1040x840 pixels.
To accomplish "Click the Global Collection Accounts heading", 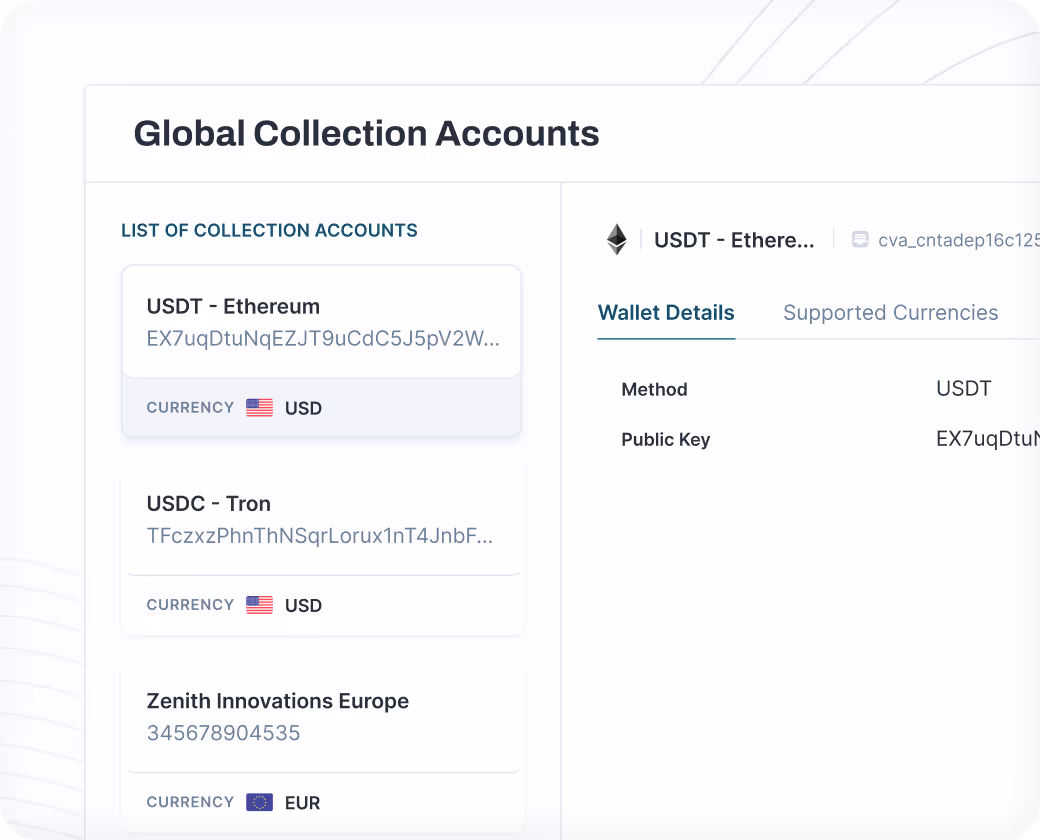I will 366,133.
